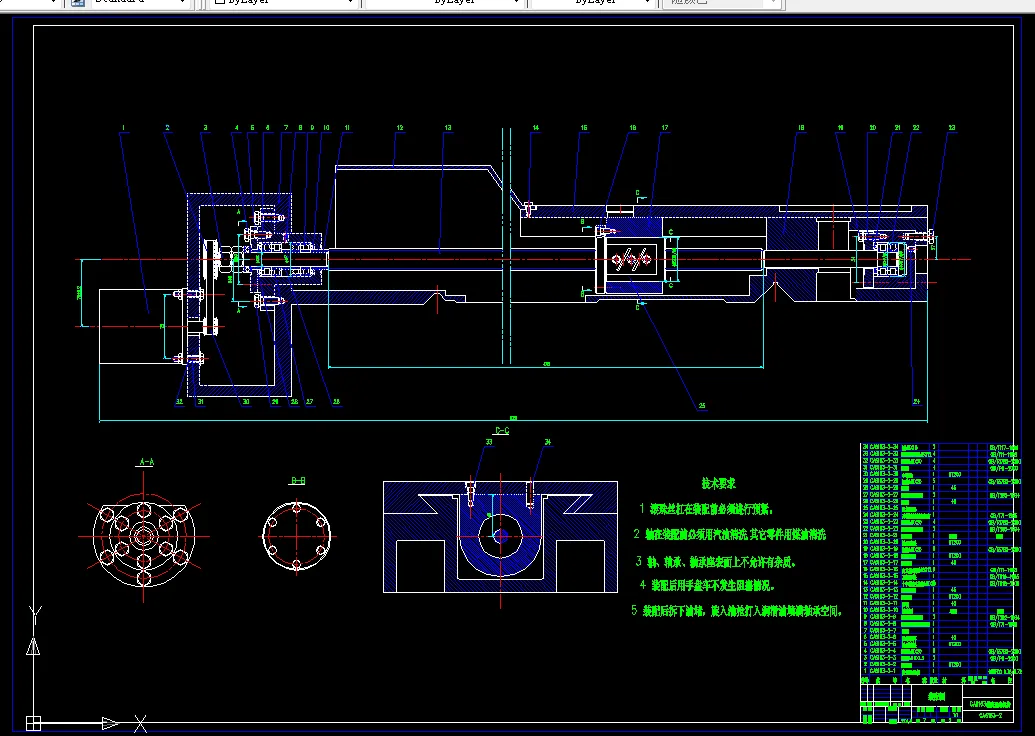Select balloon number 12 callout
Screen dimensions: 1035x736
[x=400, y=128]
